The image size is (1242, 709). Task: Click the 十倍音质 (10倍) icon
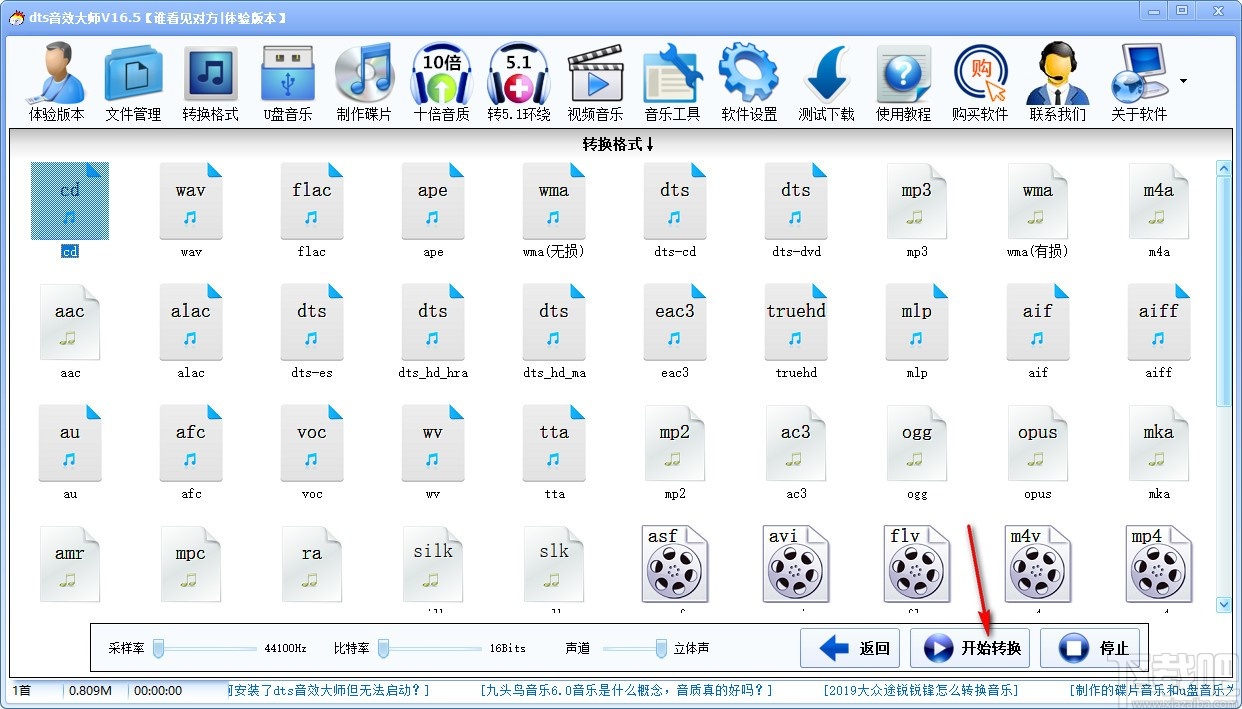pyautogui.click(x=441, y=80)
